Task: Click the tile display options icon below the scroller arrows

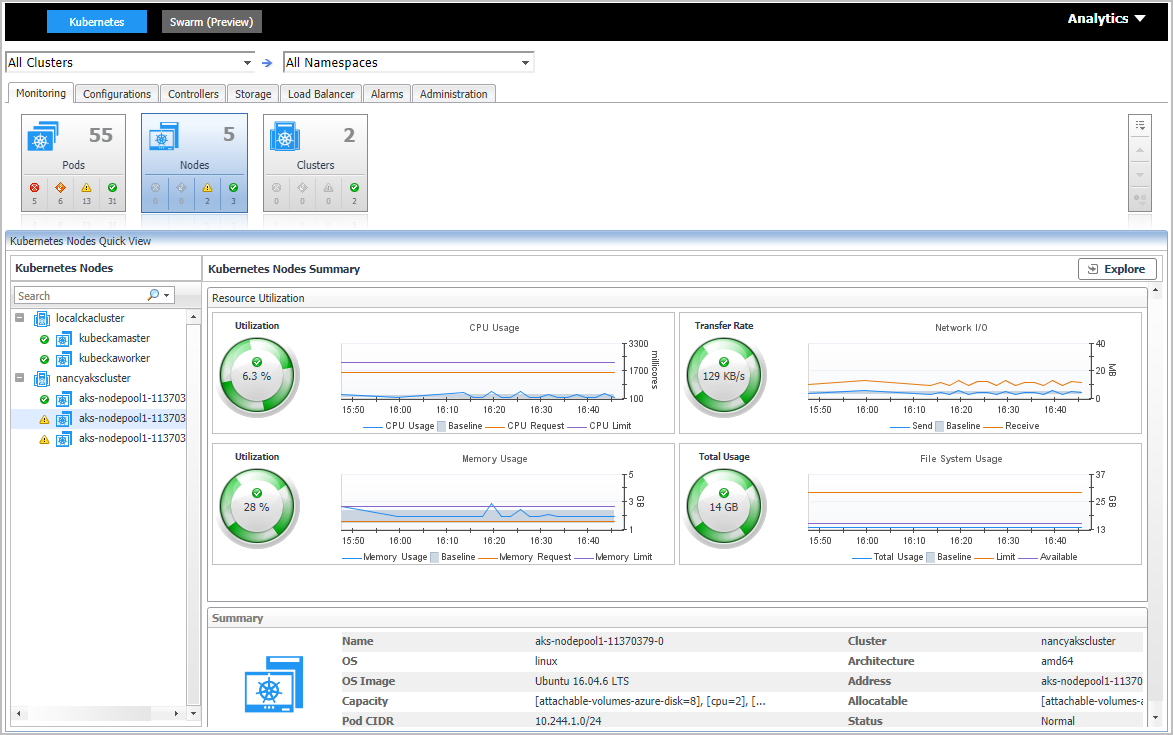Action: tap(1140, 199)
